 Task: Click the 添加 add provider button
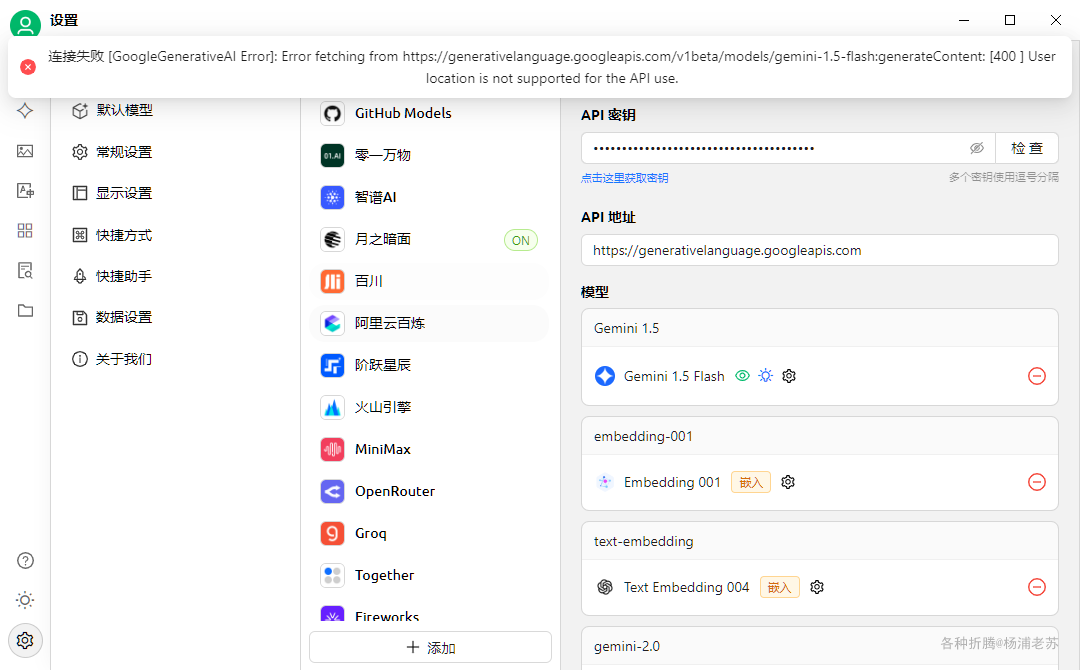click(x=430, y=647)
